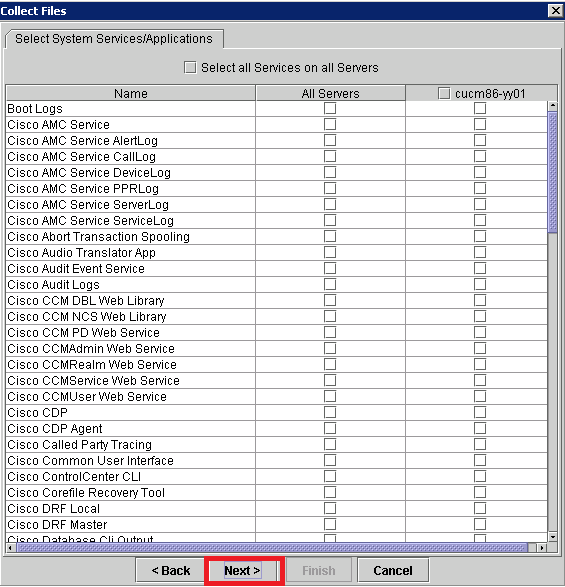565x587 pixels.
Task: Check cucm86-yy01 box for Cisco DRF Local
Action: [x=480, y=508]
